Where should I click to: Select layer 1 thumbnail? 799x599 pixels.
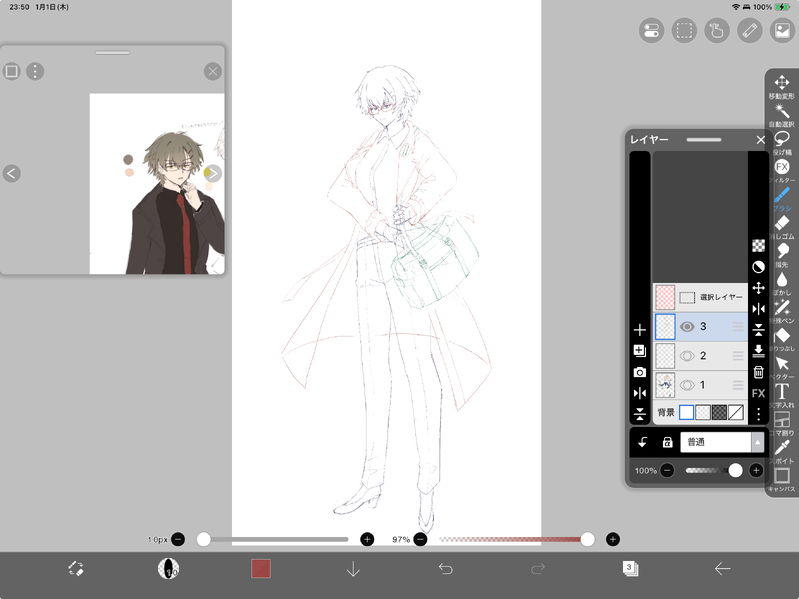click(x=665, y=385)
